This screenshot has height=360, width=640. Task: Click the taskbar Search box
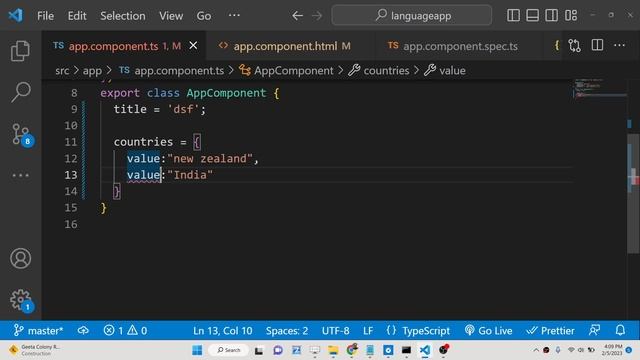[229, 350]
